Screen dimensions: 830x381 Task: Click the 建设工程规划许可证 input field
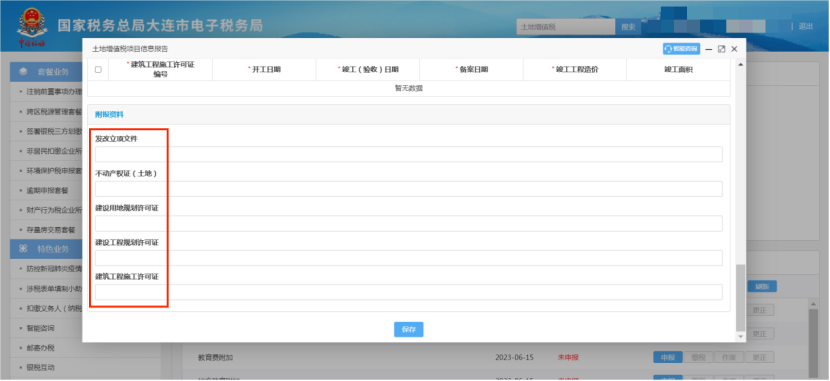point(409,258)
